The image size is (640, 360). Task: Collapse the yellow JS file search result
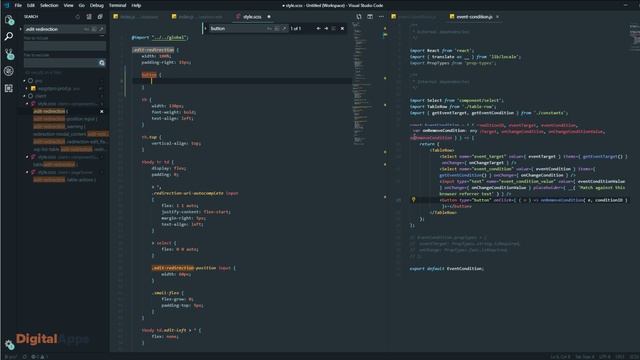tap(27, 89)
